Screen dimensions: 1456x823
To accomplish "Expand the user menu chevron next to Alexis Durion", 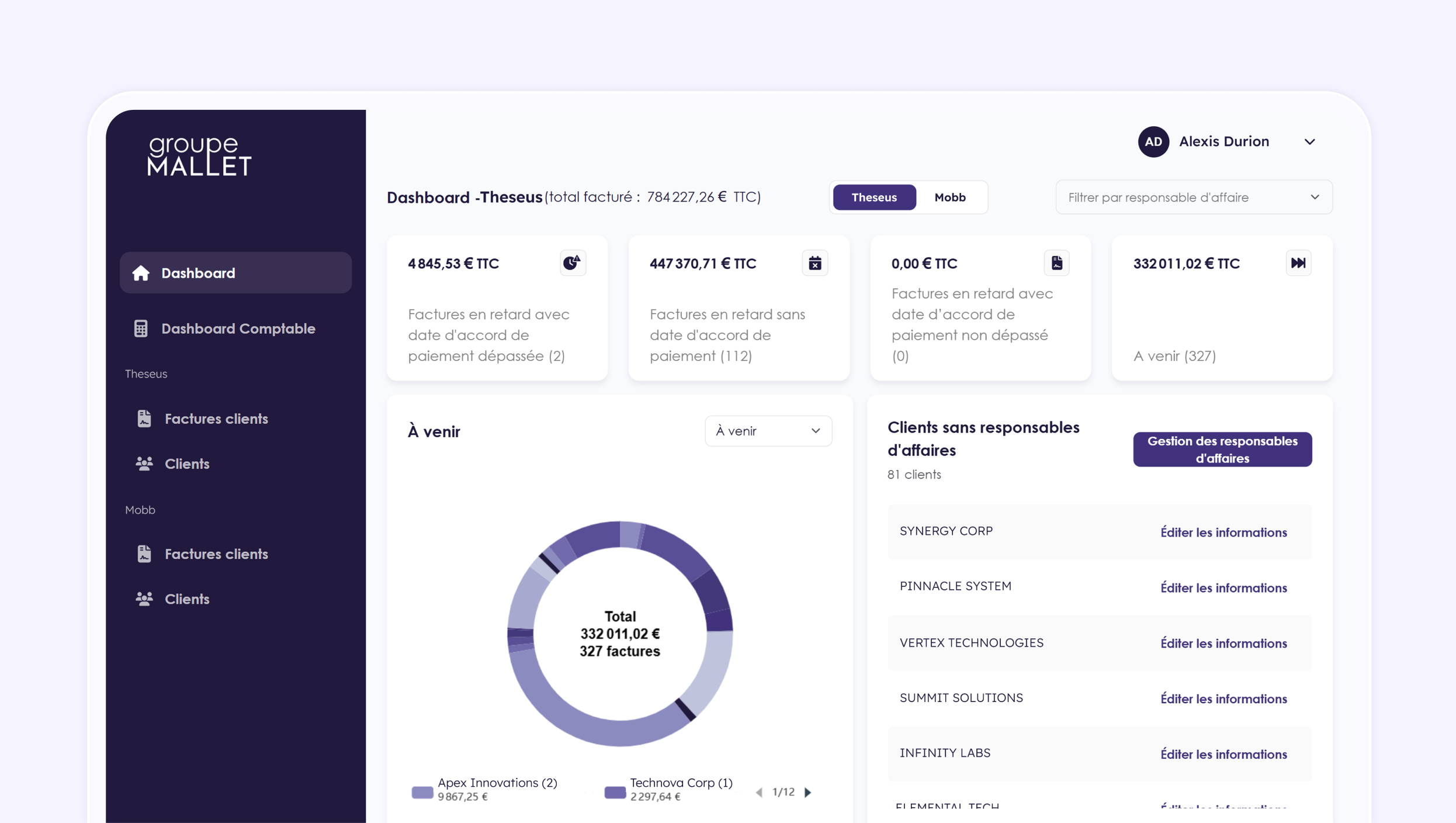I will click(x=1309, y=142).
